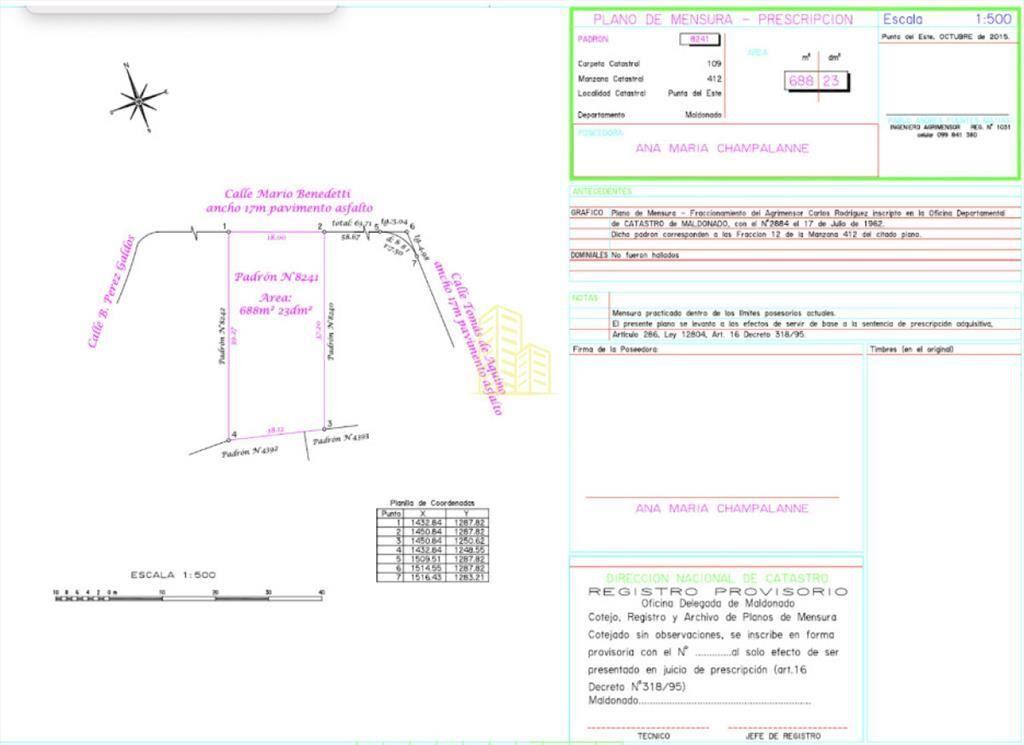Viewport: 1024px width, 745px height.
Task: Click the 'AREA' label in the title block
Action: tap(758, 52)
